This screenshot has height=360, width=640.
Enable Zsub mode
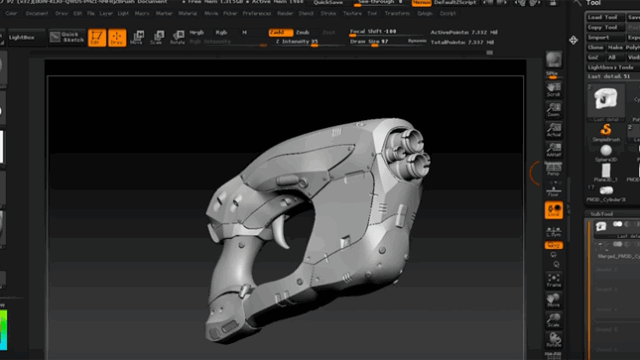pos(302,32)
